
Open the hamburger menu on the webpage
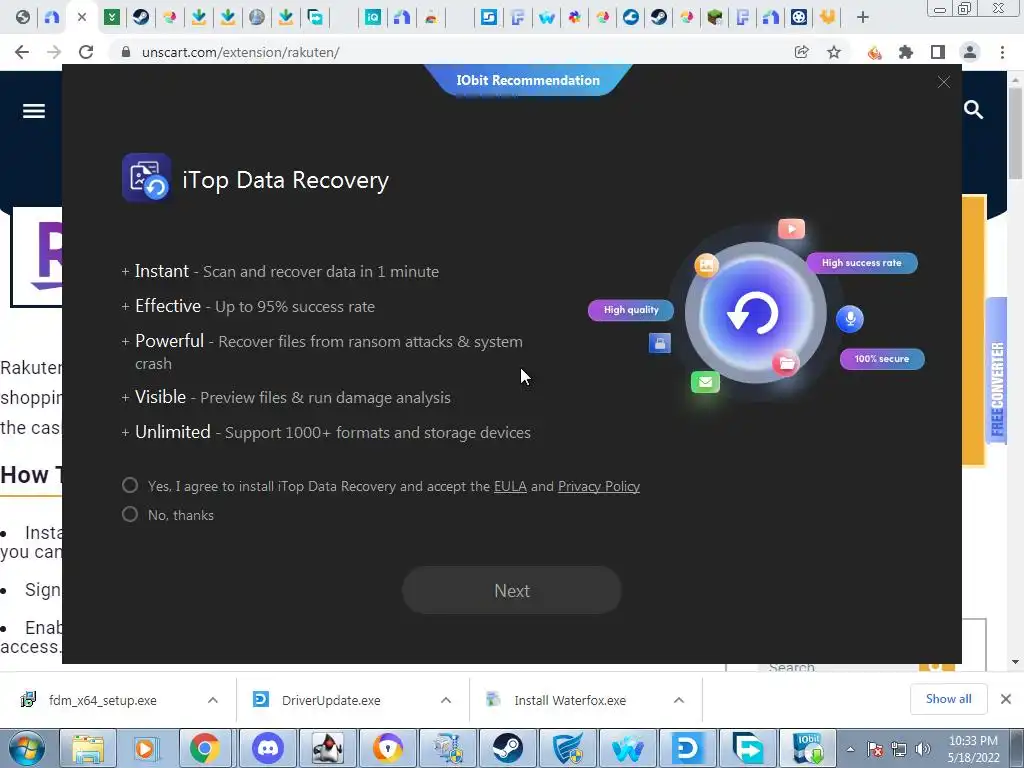coord(34,111)
